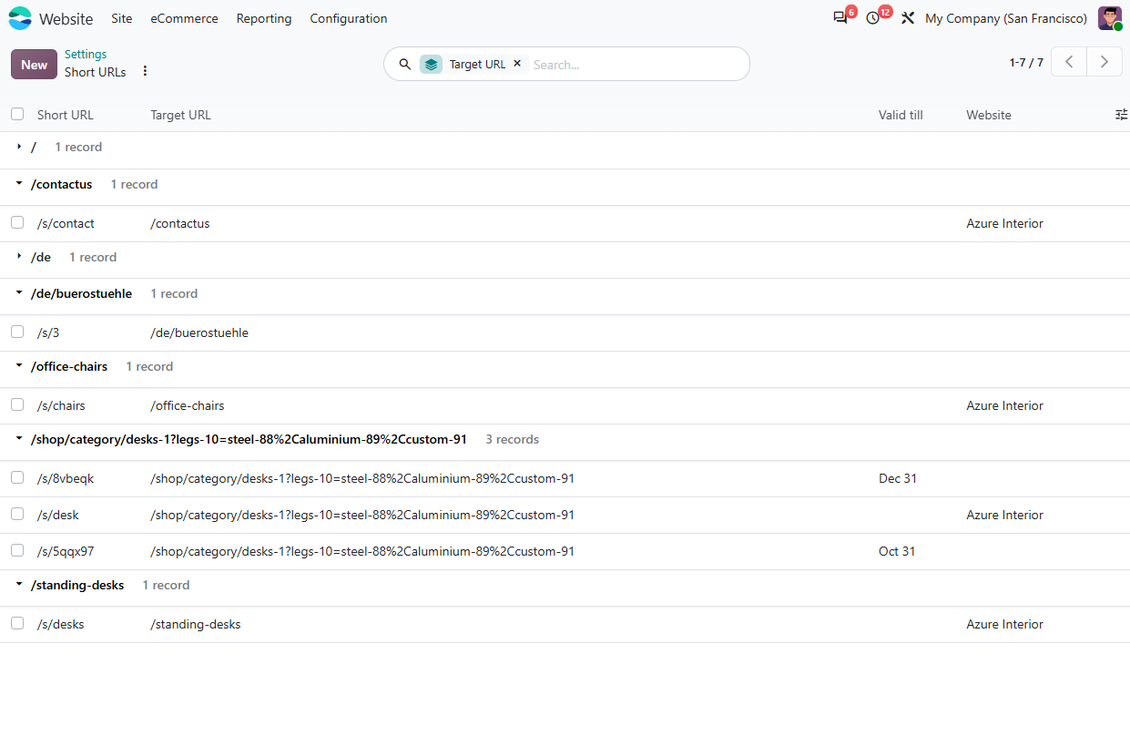Image resolution: width=1130 pixels, height=736 pixels.
Task: Click Azure Interior in the /s/desks row
Action: point(1005,624)
